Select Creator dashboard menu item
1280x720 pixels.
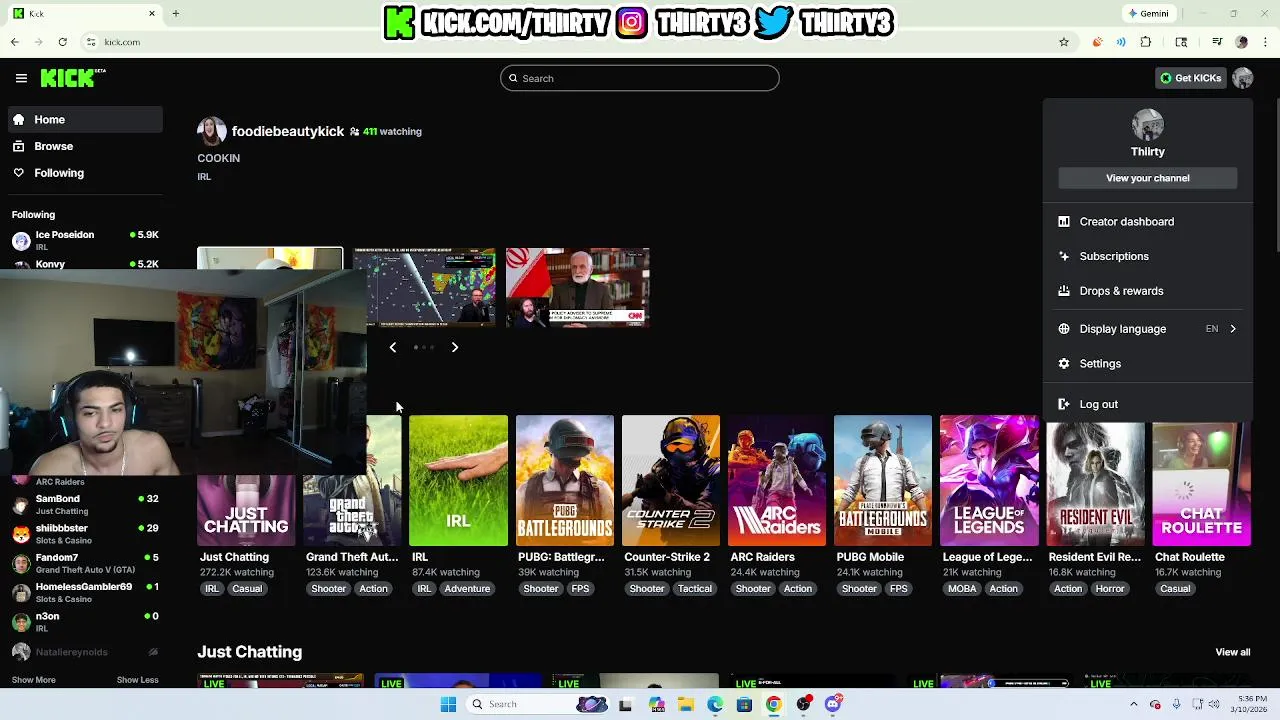(x=1147, y=222)
